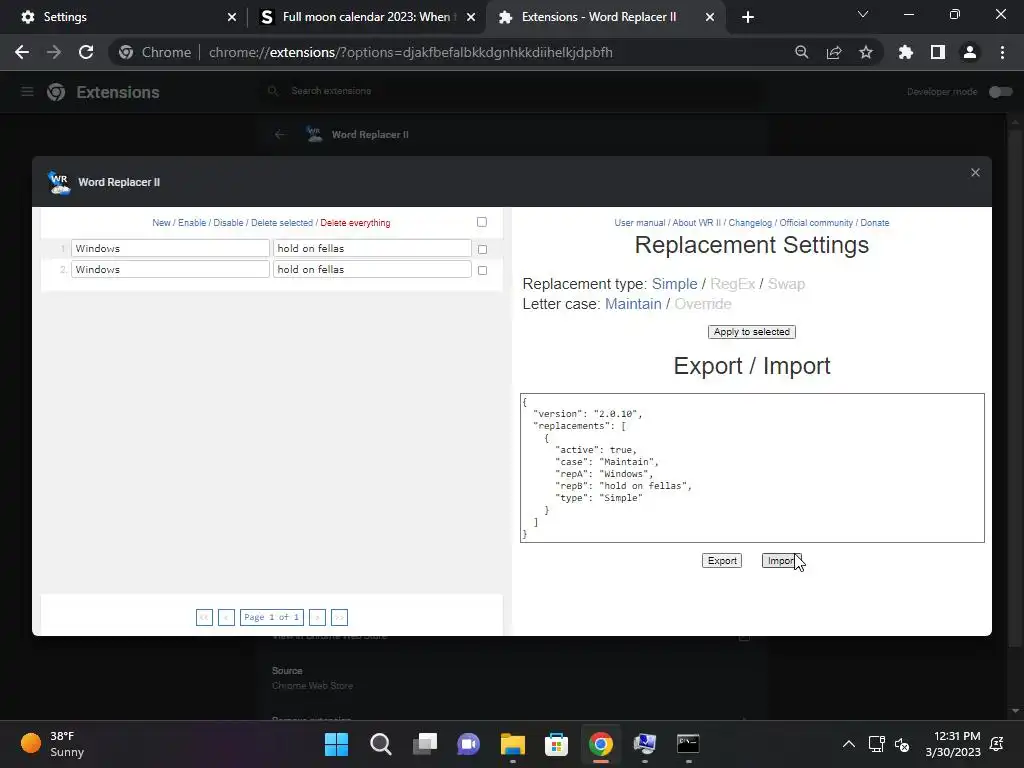Open the Extensions hamburger main menu
Viewport: 1024px width, 768px height.
27,92
